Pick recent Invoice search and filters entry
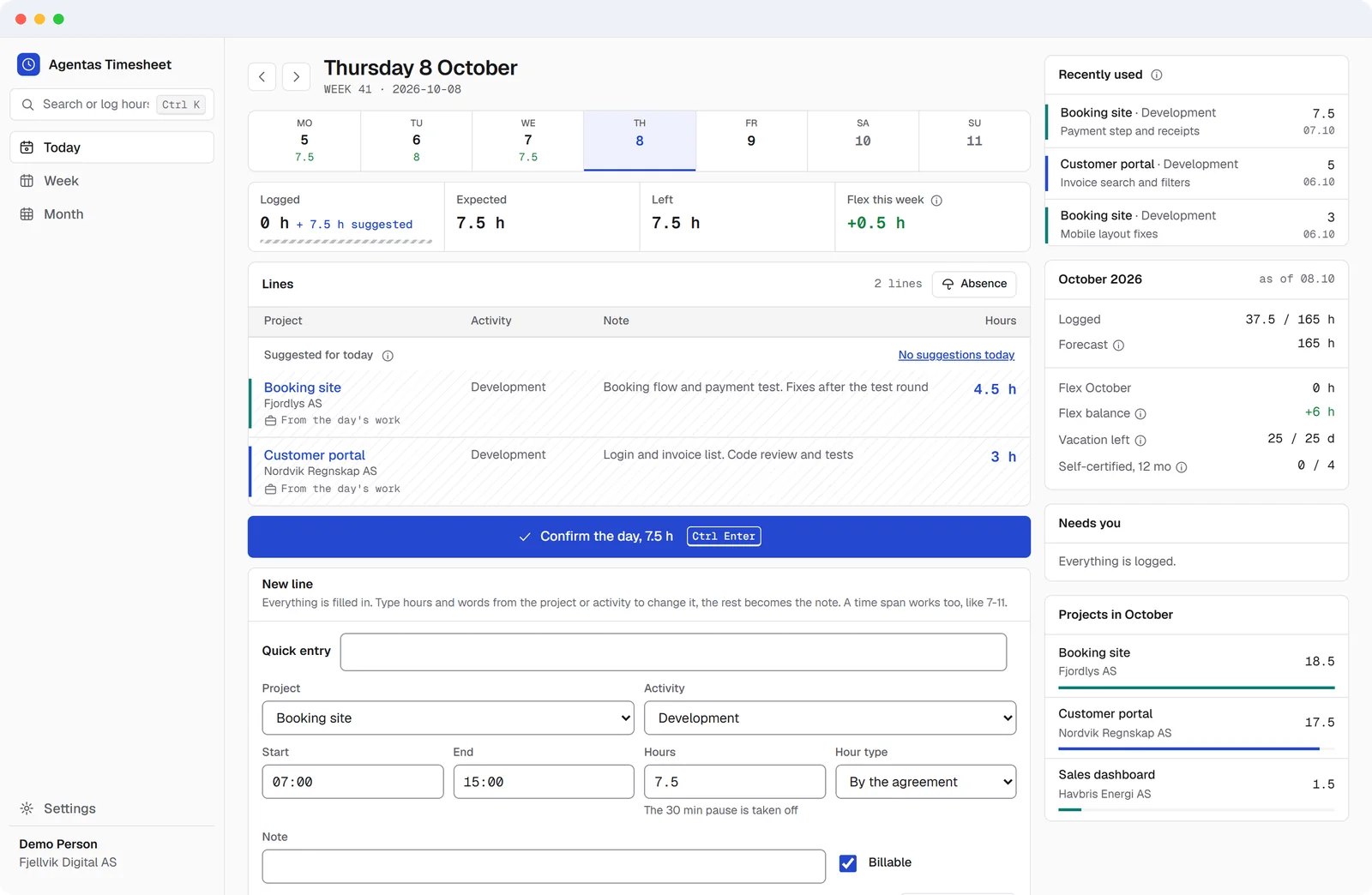The image size is (1372, 895). click(1196, 173)
